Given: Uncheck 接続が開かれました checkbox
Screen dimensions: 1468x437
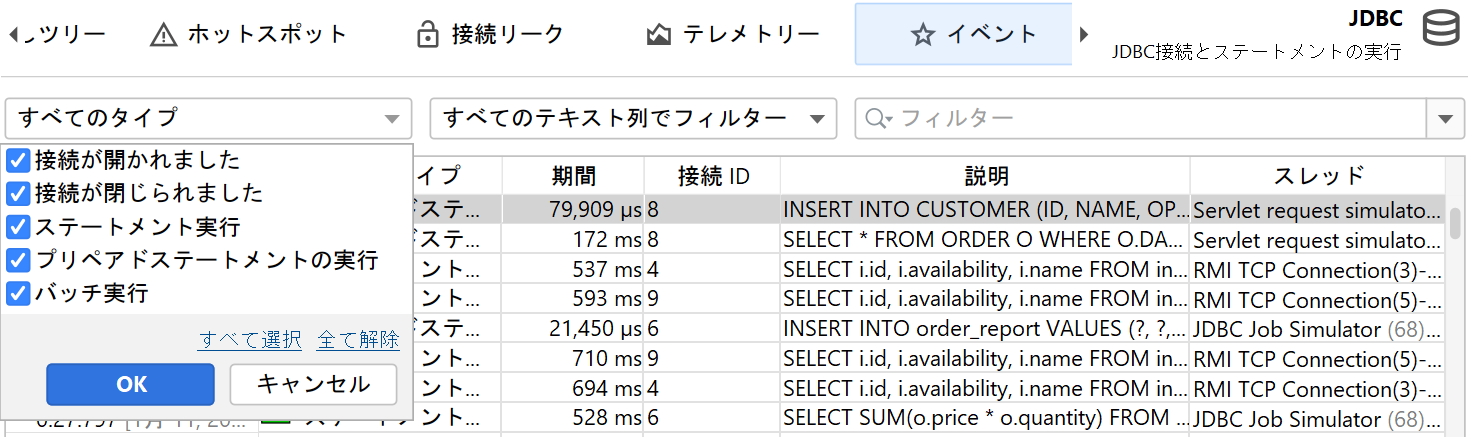Looking at the screenshot, I should tap(18, 159).
